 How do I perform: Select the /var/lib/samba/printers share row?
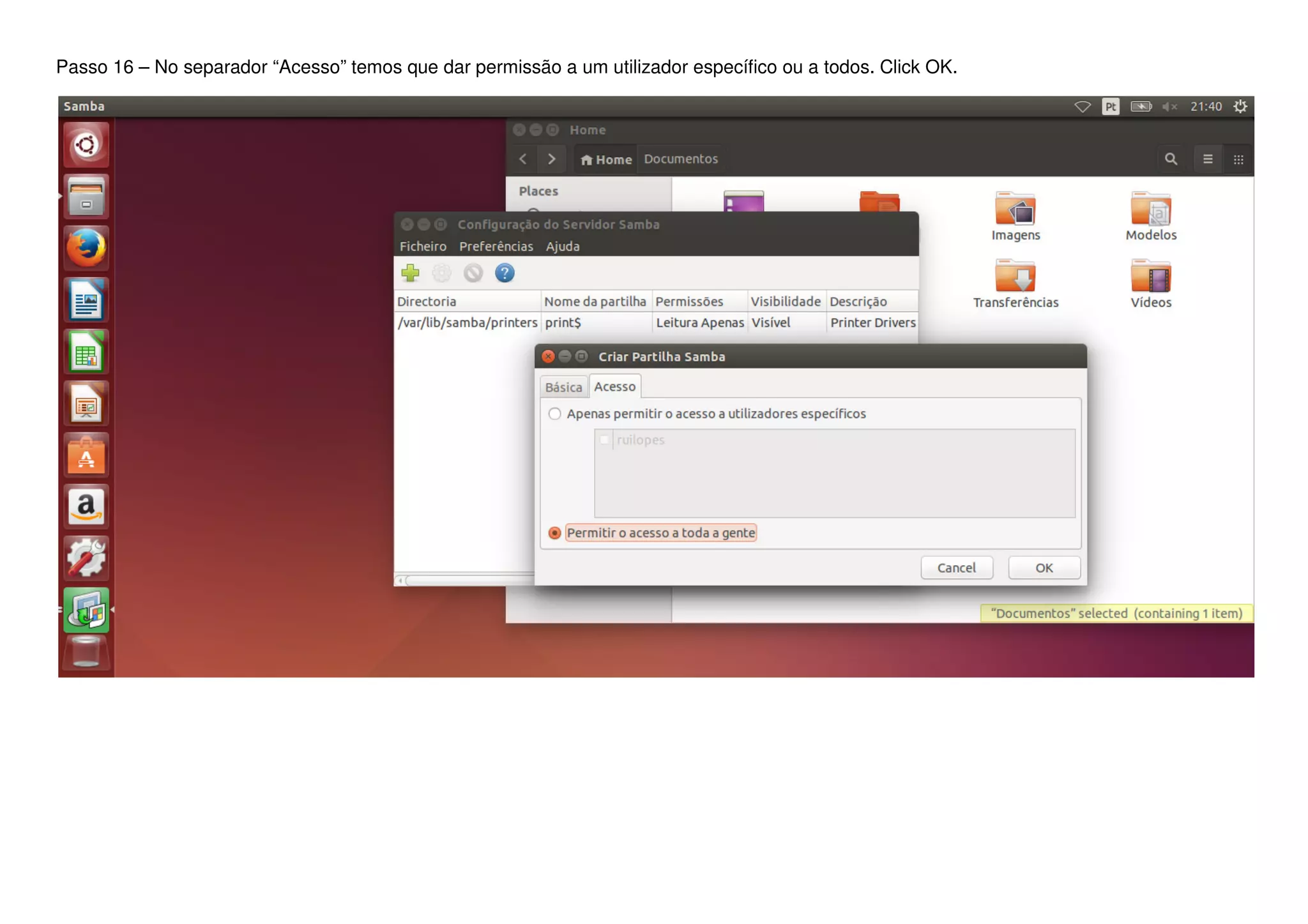(x=656, y=323)
